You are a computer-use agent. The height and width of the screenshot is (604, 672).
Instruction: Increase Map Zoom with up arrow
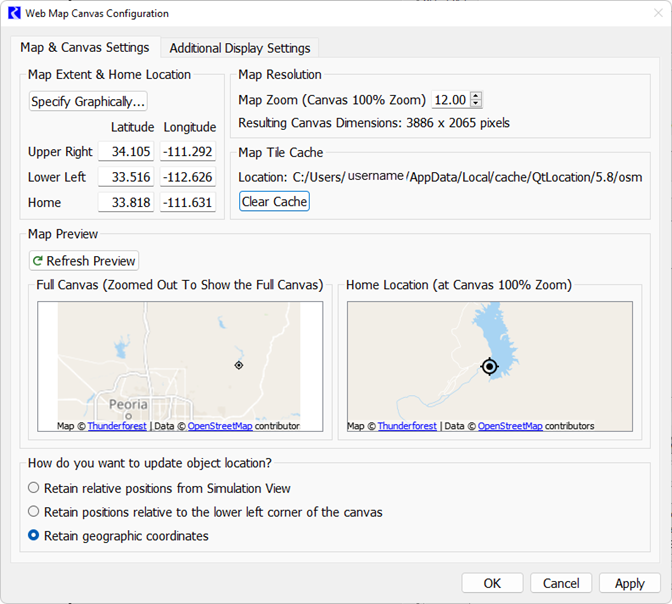(476, 96)
